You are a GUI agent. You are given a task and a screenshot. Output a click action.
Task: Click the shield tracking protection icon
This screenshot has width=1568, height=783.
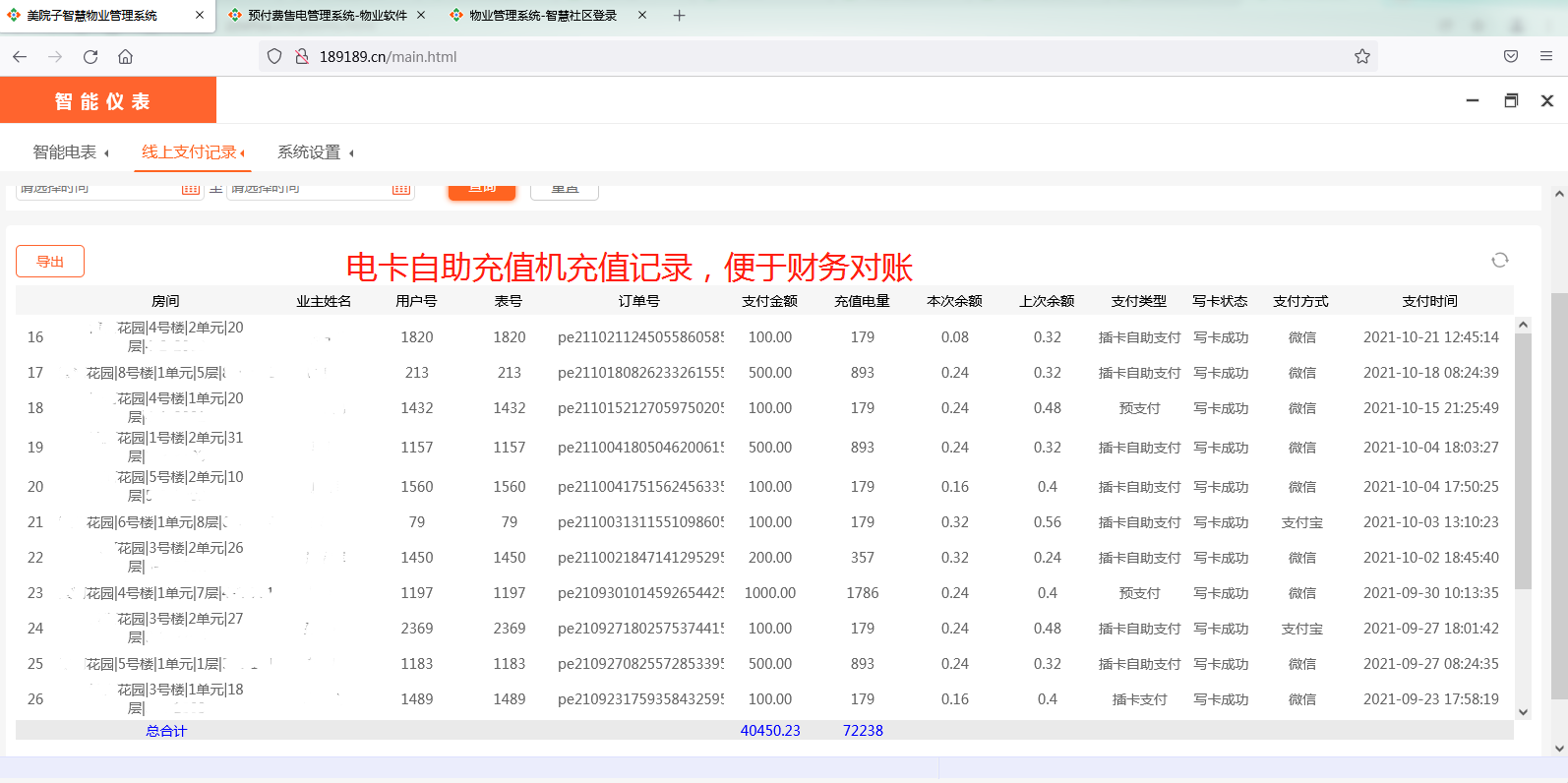274,57
